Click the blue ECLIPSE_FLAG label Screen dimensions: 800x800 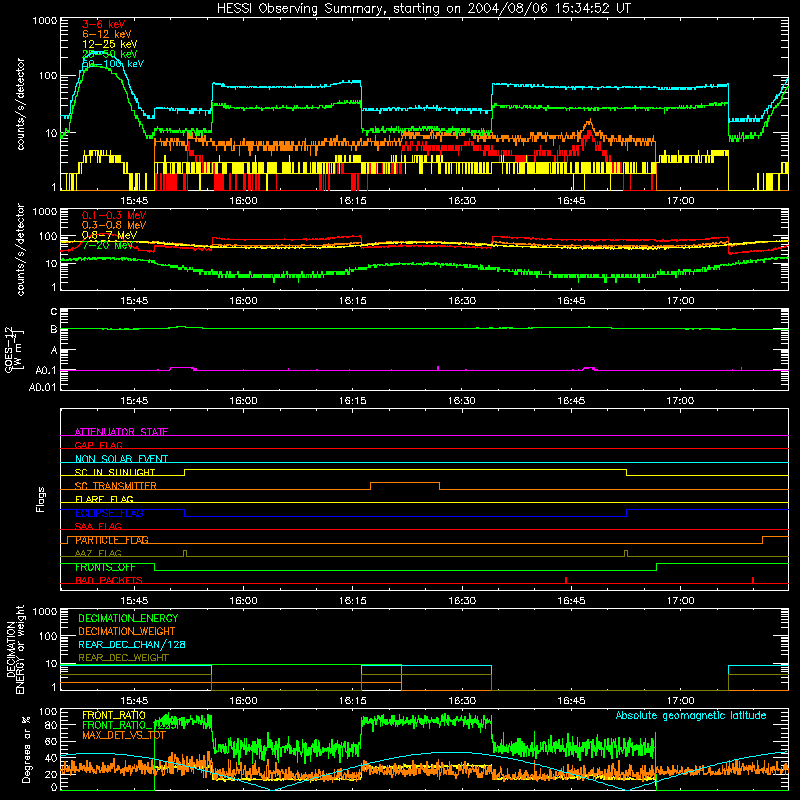pos(109,513)
